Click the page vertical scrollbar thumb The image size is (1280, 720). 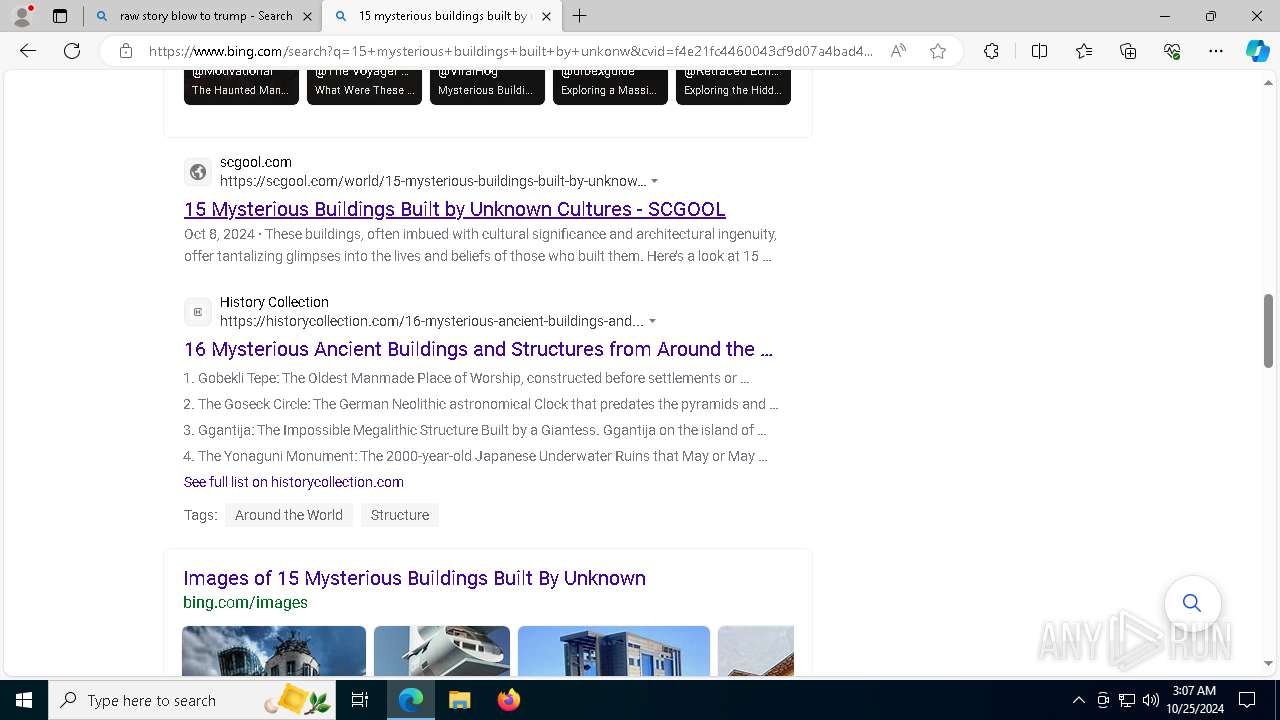[x=1268, y=330]
